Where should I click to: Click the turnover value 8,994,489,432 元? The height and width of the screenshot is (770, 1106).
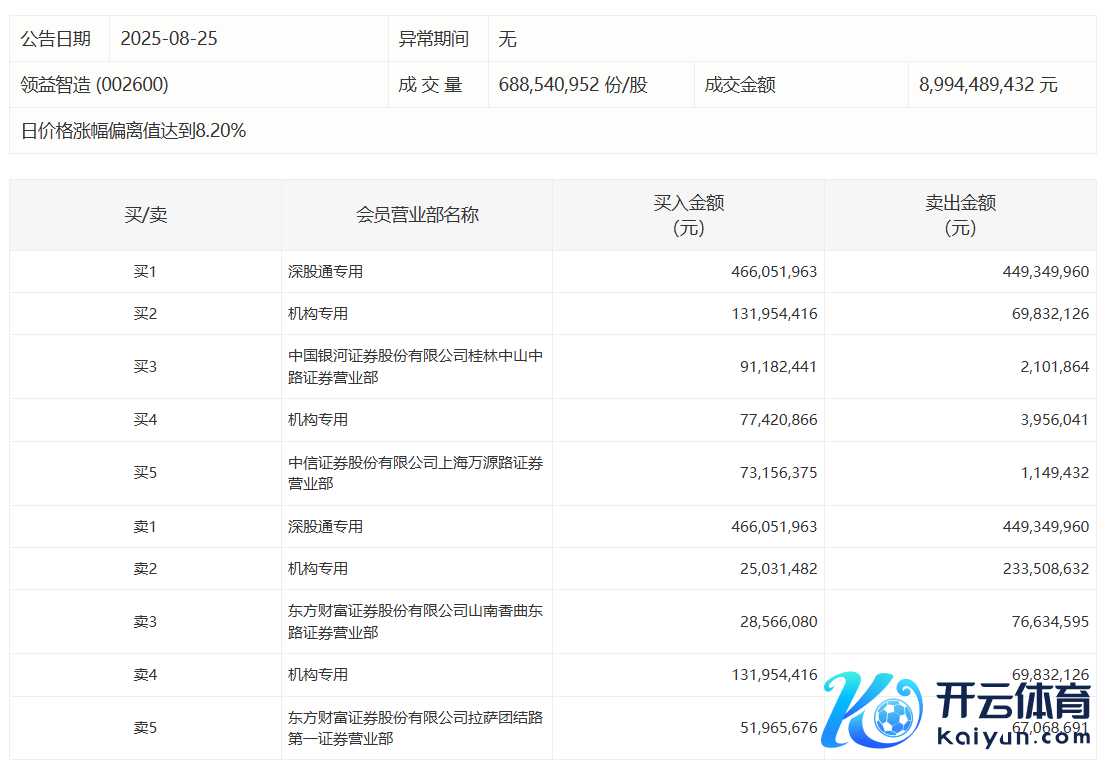988,85
